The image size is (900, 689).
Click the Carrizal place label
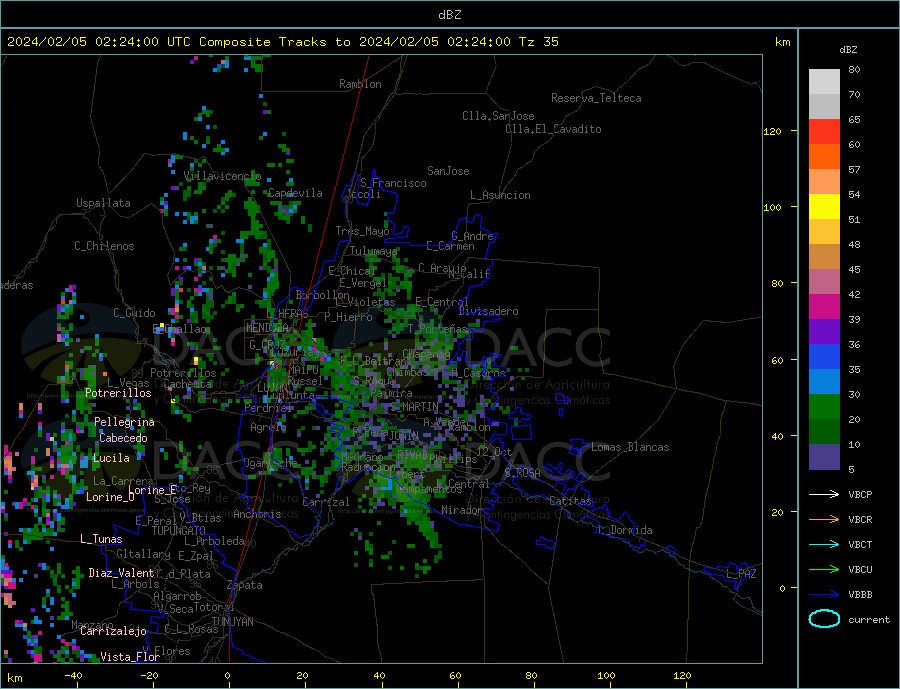[325, 502]
